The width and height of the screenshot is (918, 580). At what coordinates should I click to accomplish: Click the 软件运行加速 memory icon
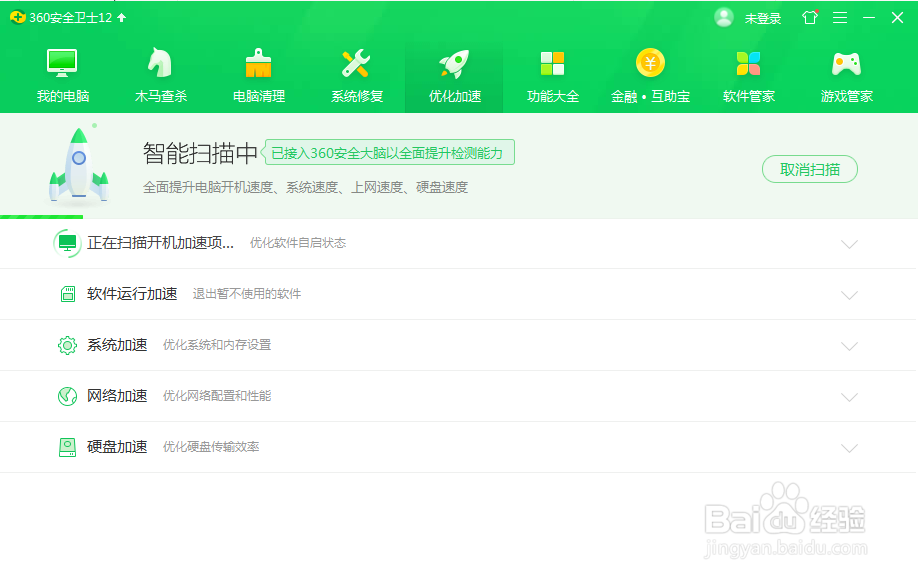pyautogui.click(x=68, y=294)
